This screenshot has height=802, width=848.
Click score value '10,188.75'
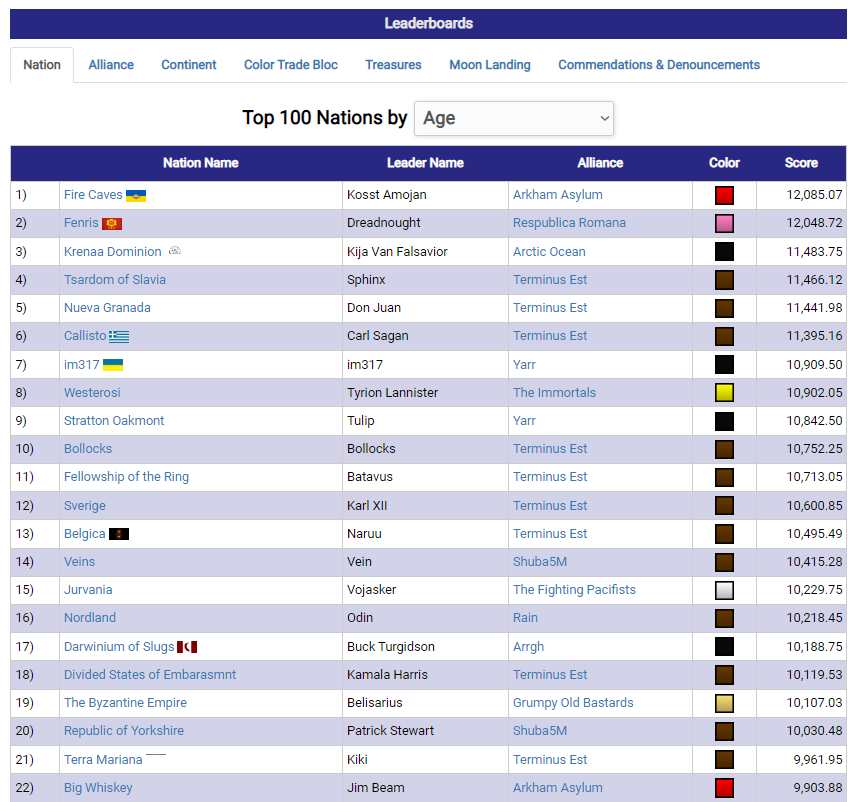pos(814,647)
